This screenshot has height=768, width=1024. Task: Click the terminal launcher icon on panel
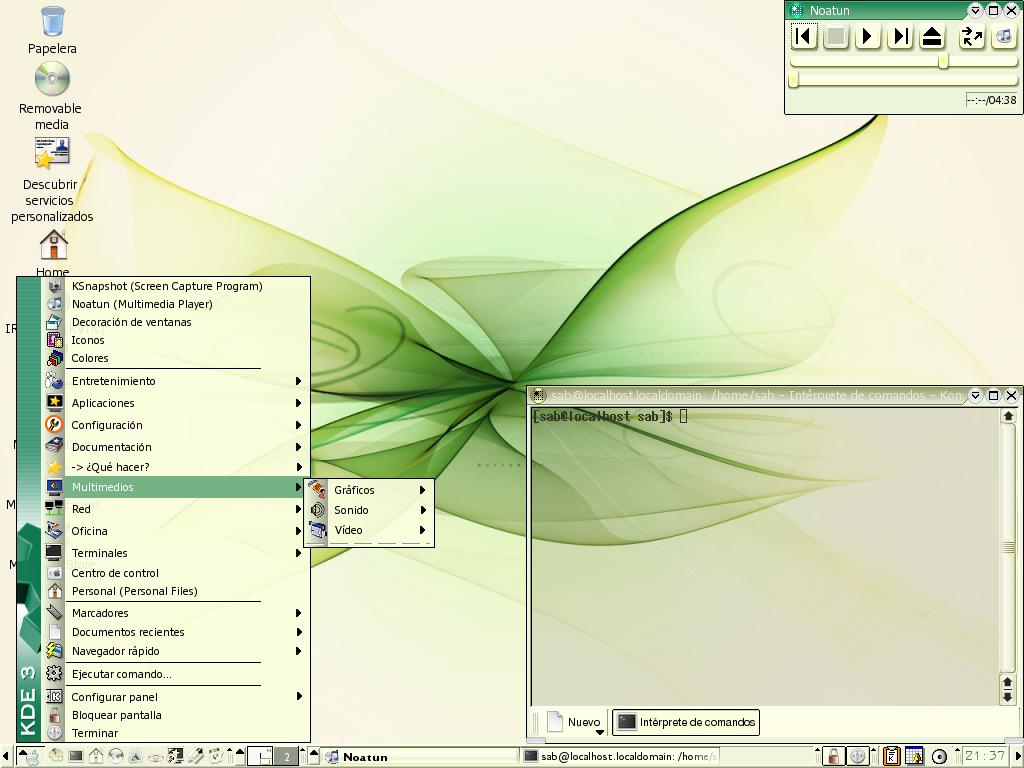[x=76, y=756]
